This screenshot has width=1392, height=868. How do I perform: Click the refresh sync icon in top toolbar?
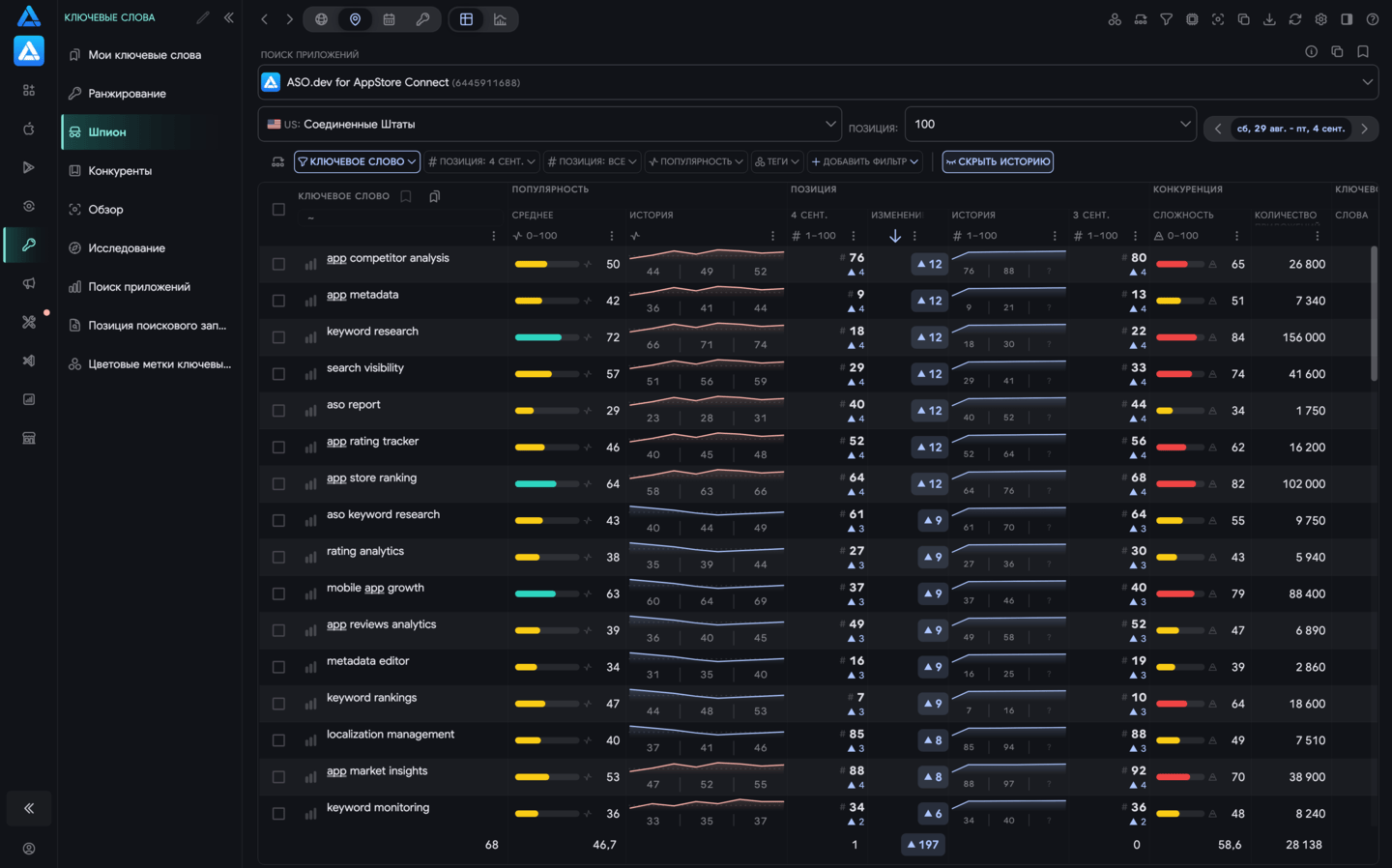tap(1295, 19)
